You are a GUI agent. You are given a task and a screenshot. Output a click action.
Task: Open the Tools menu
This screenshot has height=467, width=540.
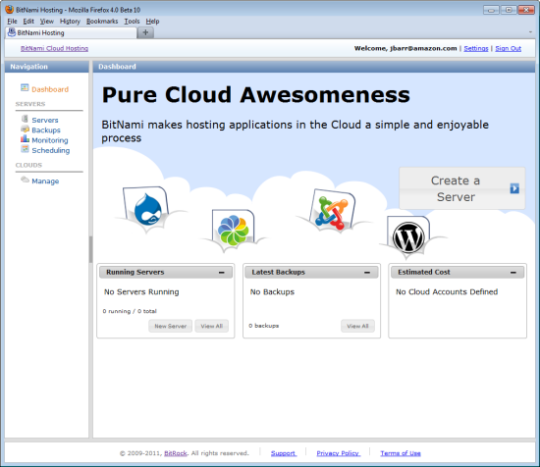point(132,21)
